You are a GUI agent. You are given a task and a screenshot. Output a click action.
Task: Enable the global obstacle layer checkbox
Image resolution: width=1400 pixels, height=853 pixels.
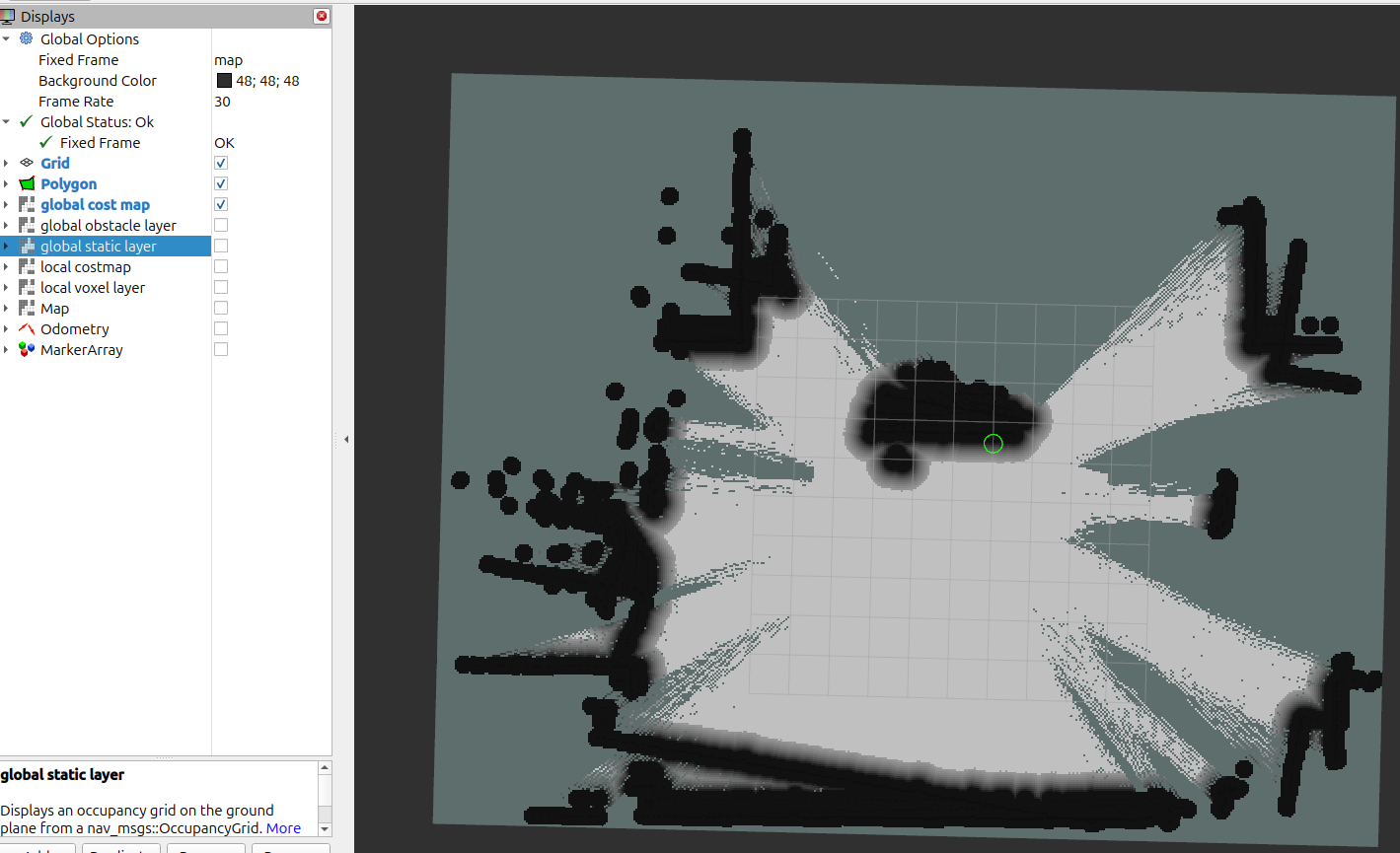click(221, 225)
